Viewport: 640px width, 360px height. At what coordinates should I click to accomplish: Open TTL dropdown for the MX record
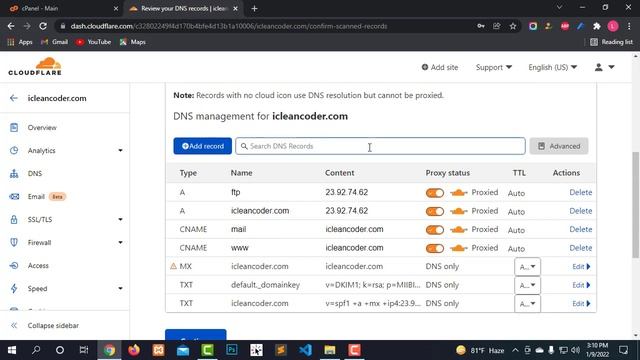[527, 267]
